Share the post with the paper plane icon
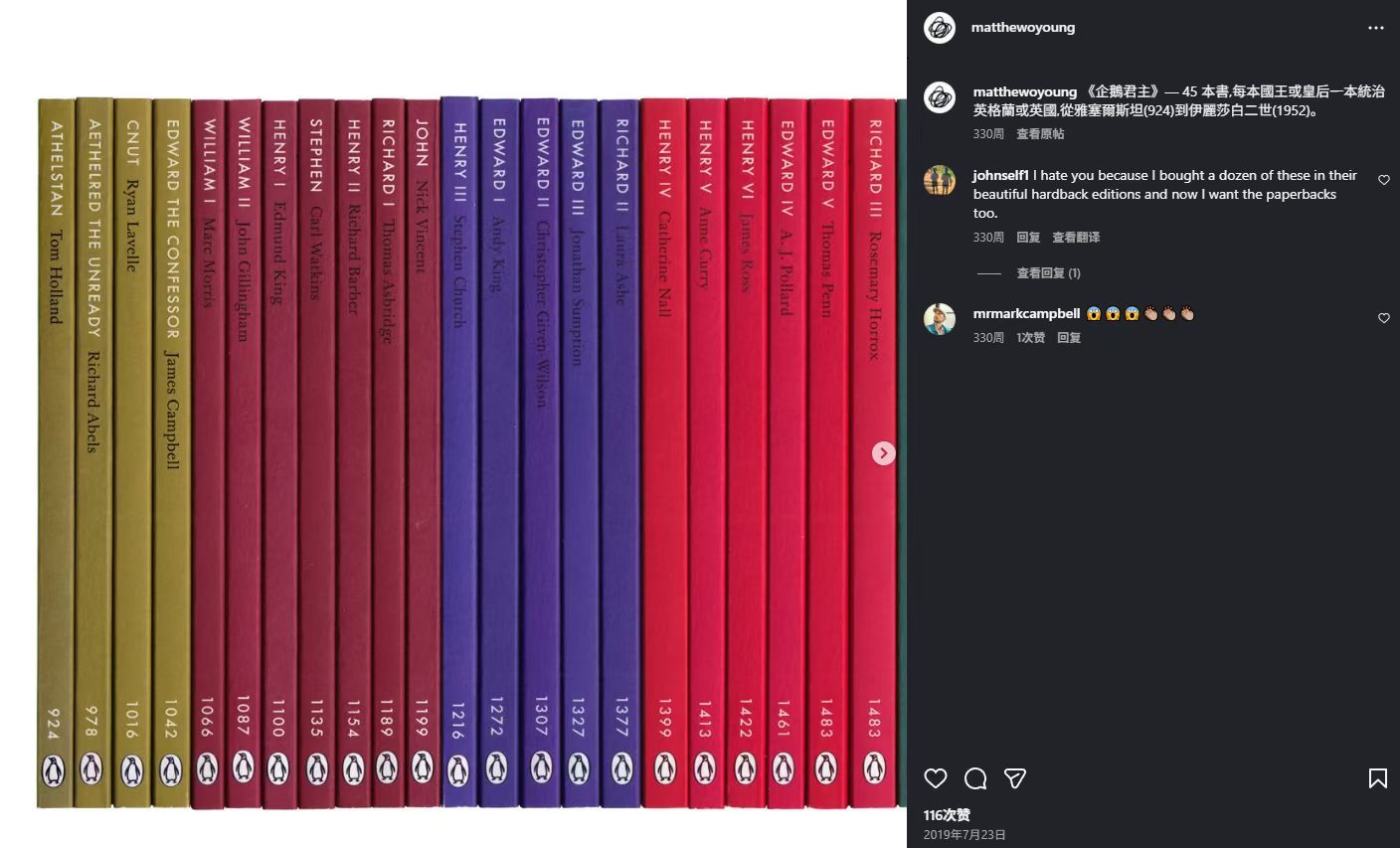 (1015, 778)
